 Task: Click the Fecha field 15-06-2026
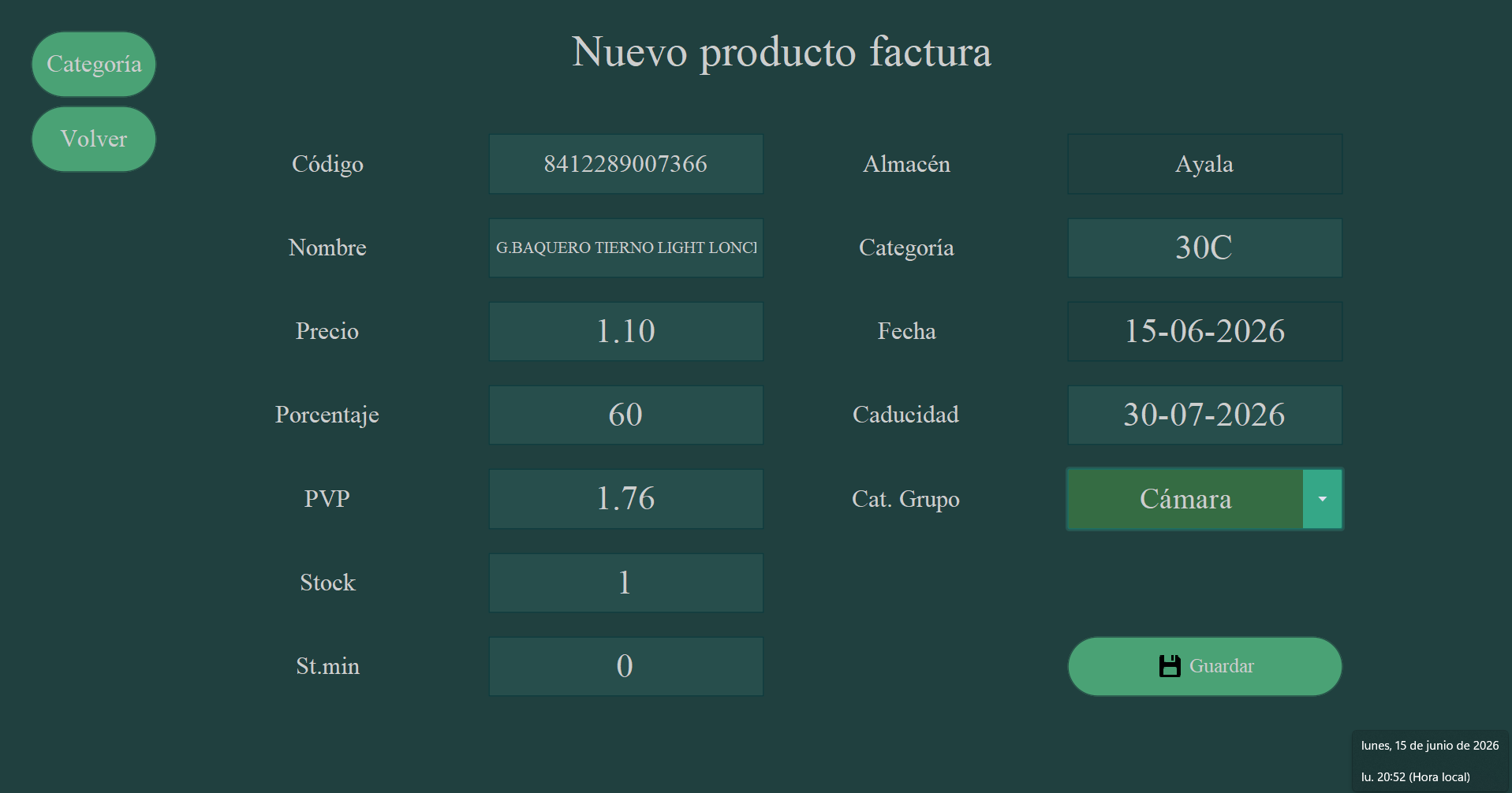pyautogui.click(x=1204, y=331)
